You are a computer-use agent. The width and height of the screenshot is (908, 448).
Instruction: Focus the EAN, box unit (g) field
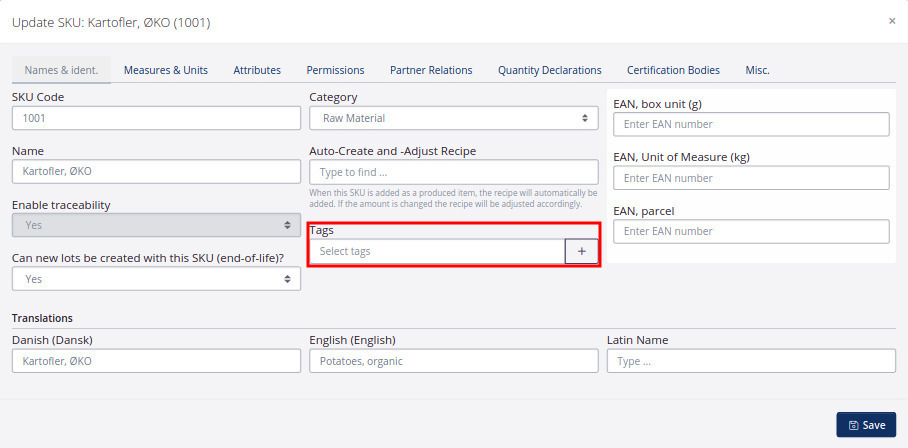click(750, 124)
